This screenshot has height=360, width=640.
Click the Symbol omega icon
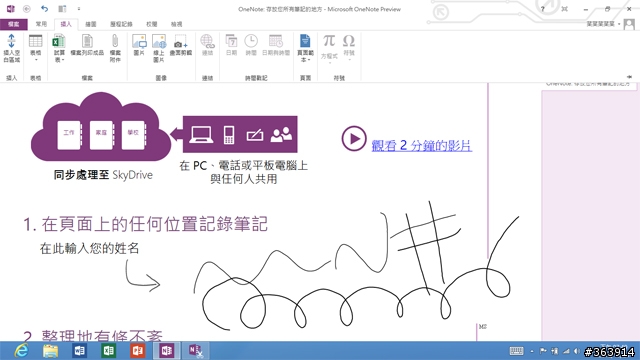349,41
